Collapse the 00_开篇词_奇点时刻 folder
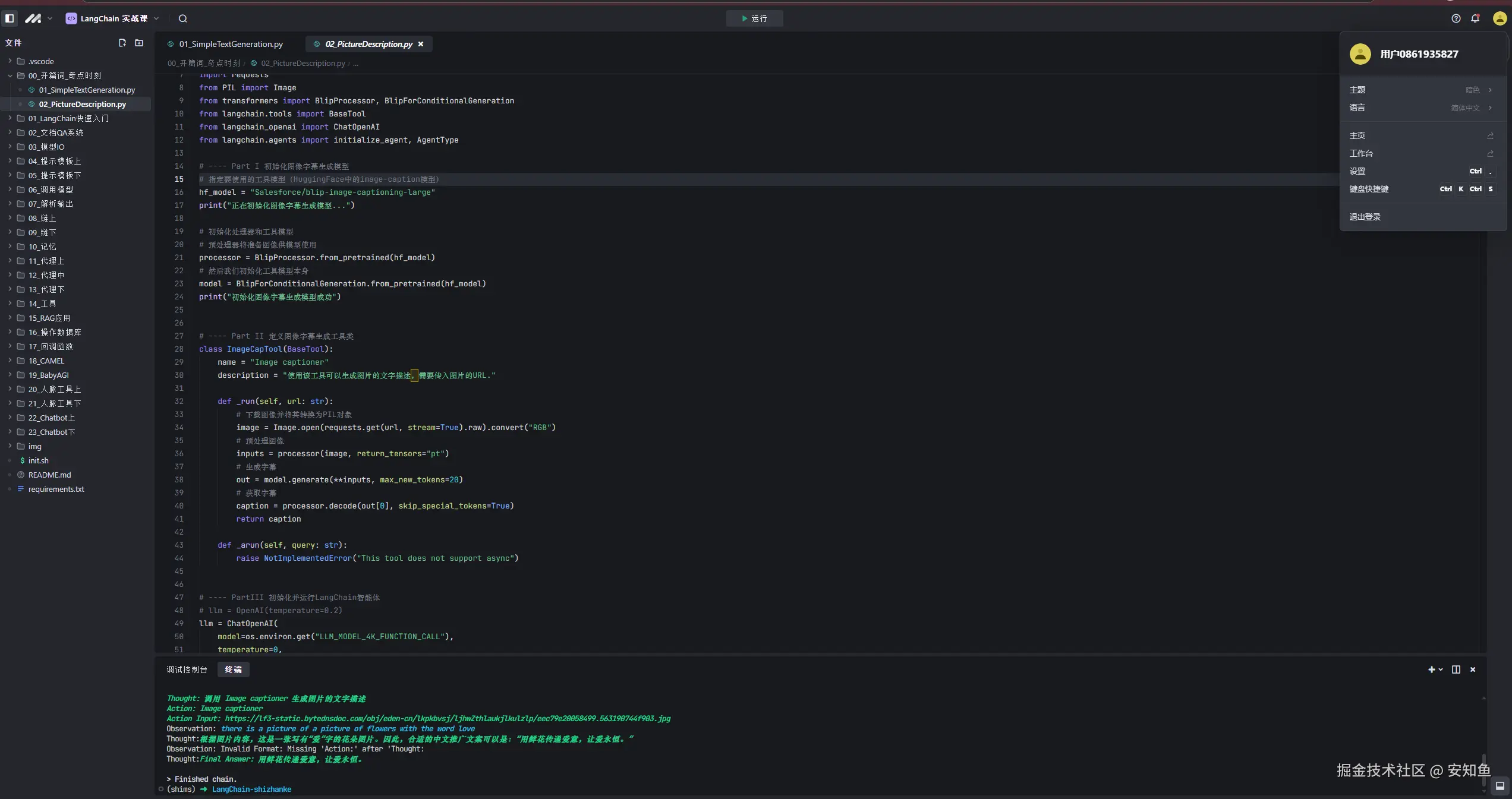 [x=64, y=75]
